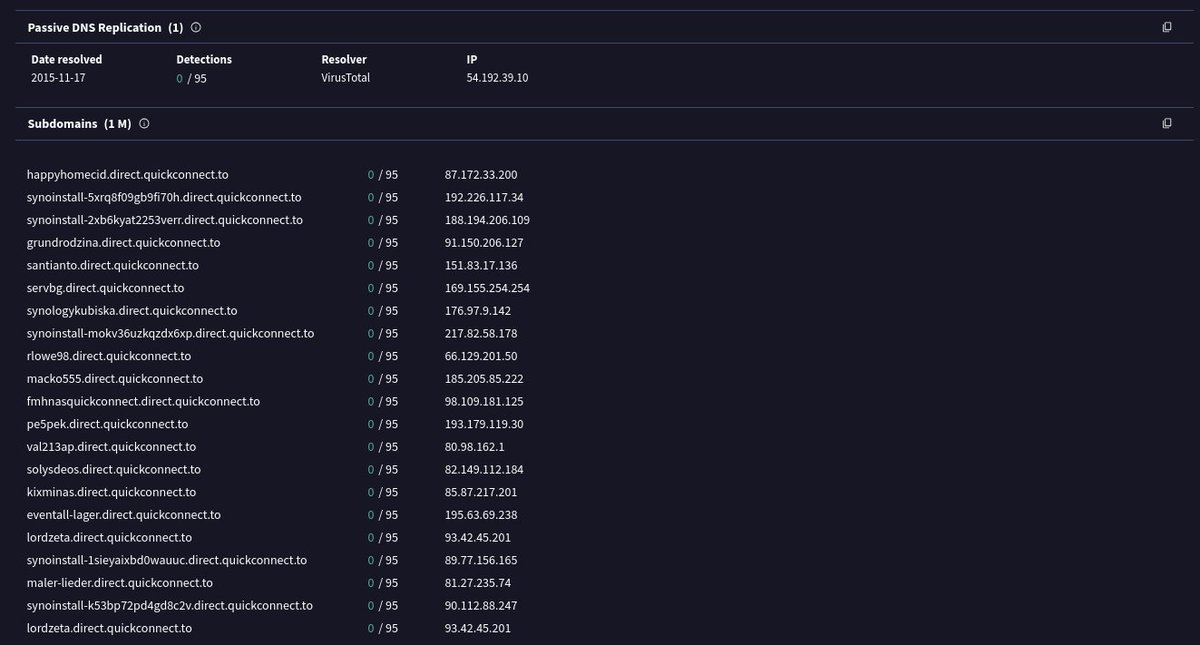Click IP address 185.205.85.222
1200x645 pixels.
(484, 379)
